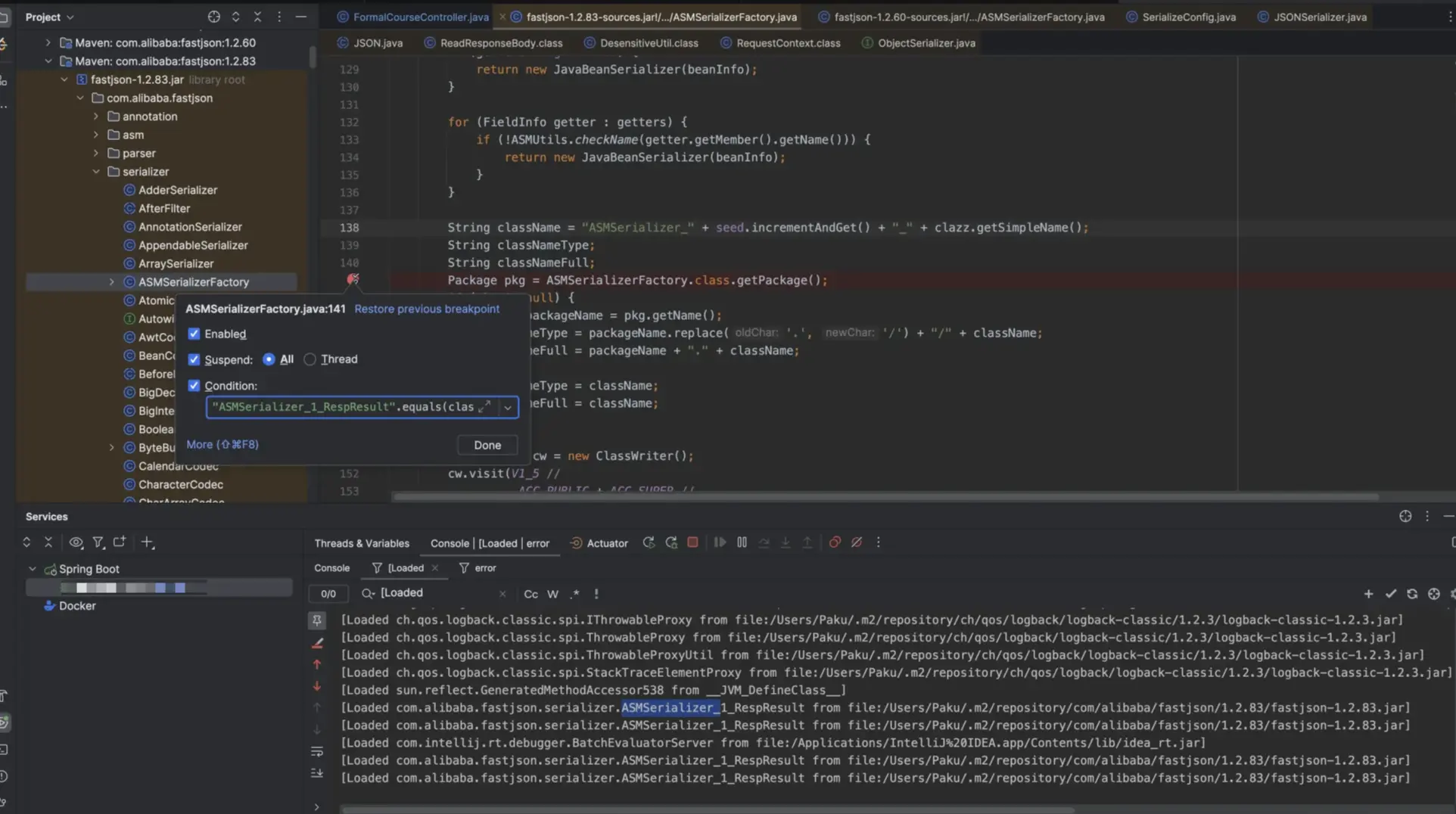This screenshot has width=1456, height=814.
Task: Click red down-arrow icon in console gutter
Action: point(317,686)
